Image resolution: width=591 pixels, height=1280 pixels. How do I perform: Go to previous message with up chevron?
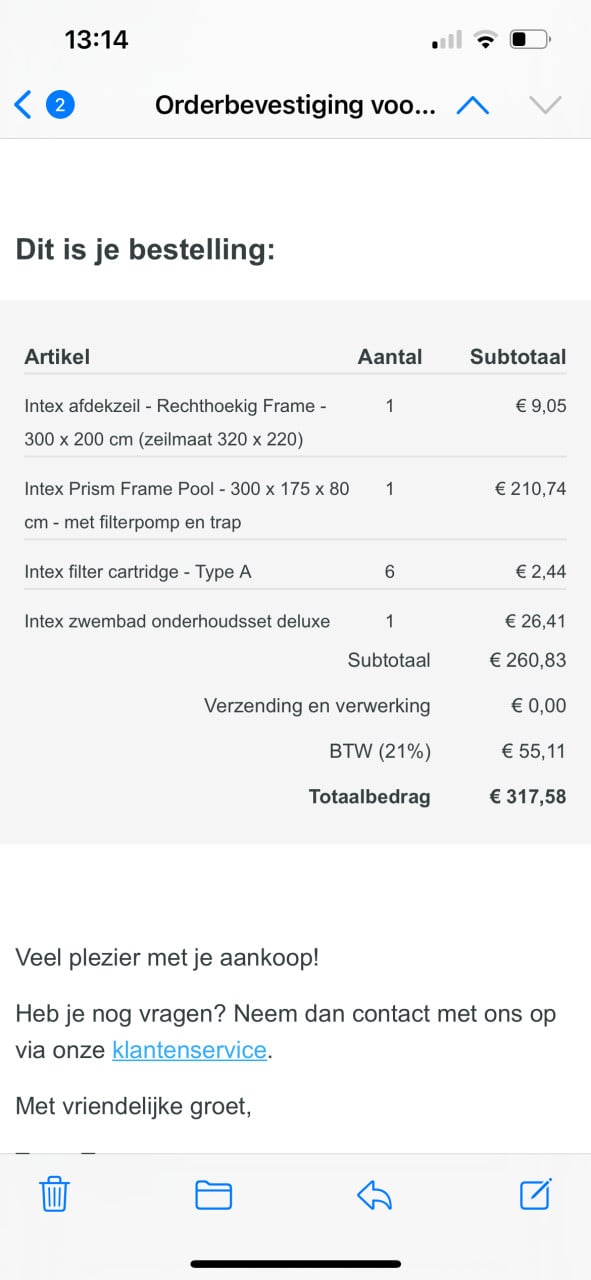coord(472,105)
